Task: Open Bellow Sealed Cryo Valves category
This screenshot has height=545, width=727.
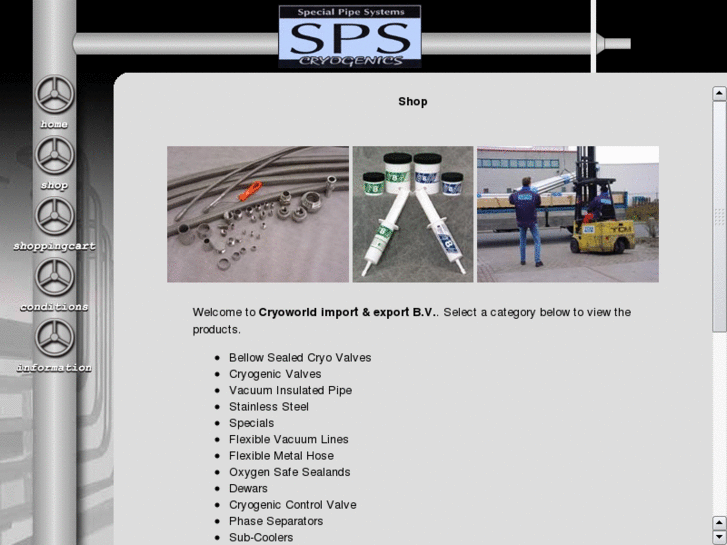Action: (x=300, y=358)
